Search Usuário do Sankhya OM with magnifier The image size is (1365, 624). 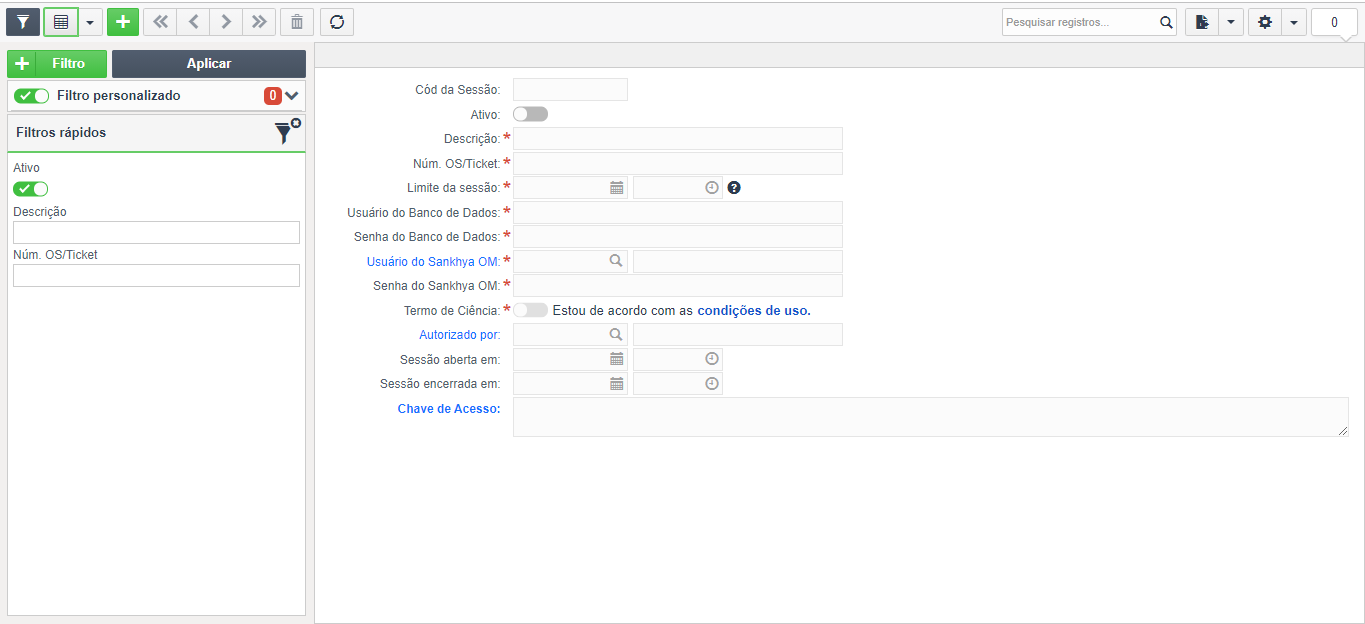tap(616, 261)
